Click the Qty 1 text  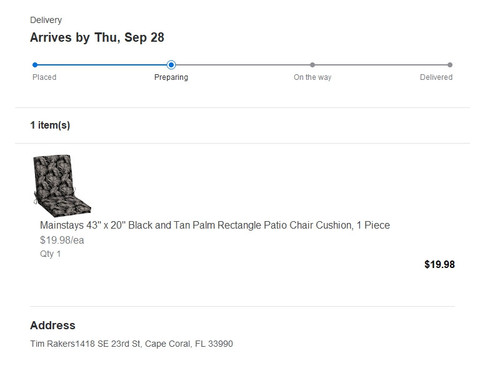(x=50, y=254)
